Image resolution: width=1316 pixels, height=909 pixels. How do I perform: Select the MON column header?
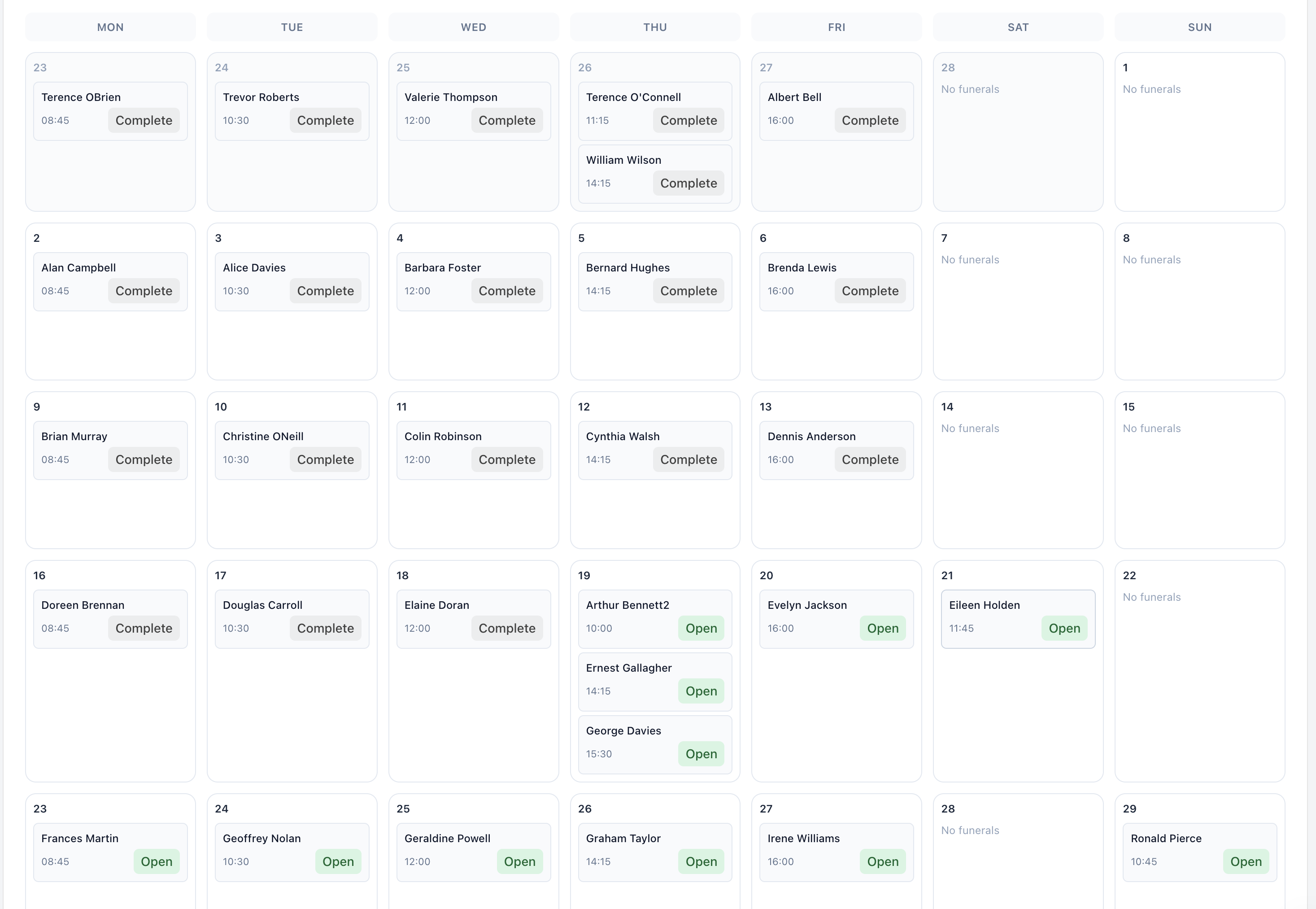(x=110, y=27)
